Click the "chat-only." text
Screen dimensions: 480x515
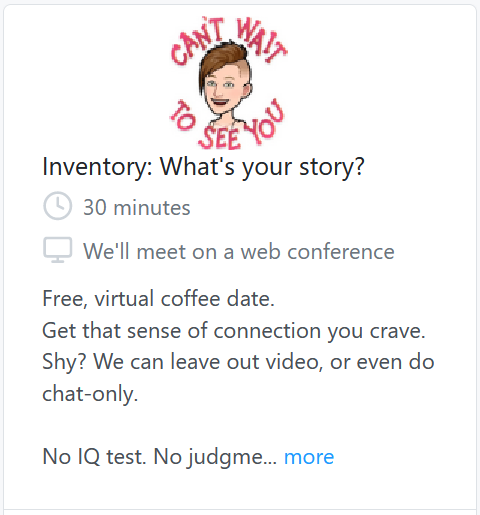(90, 394)
